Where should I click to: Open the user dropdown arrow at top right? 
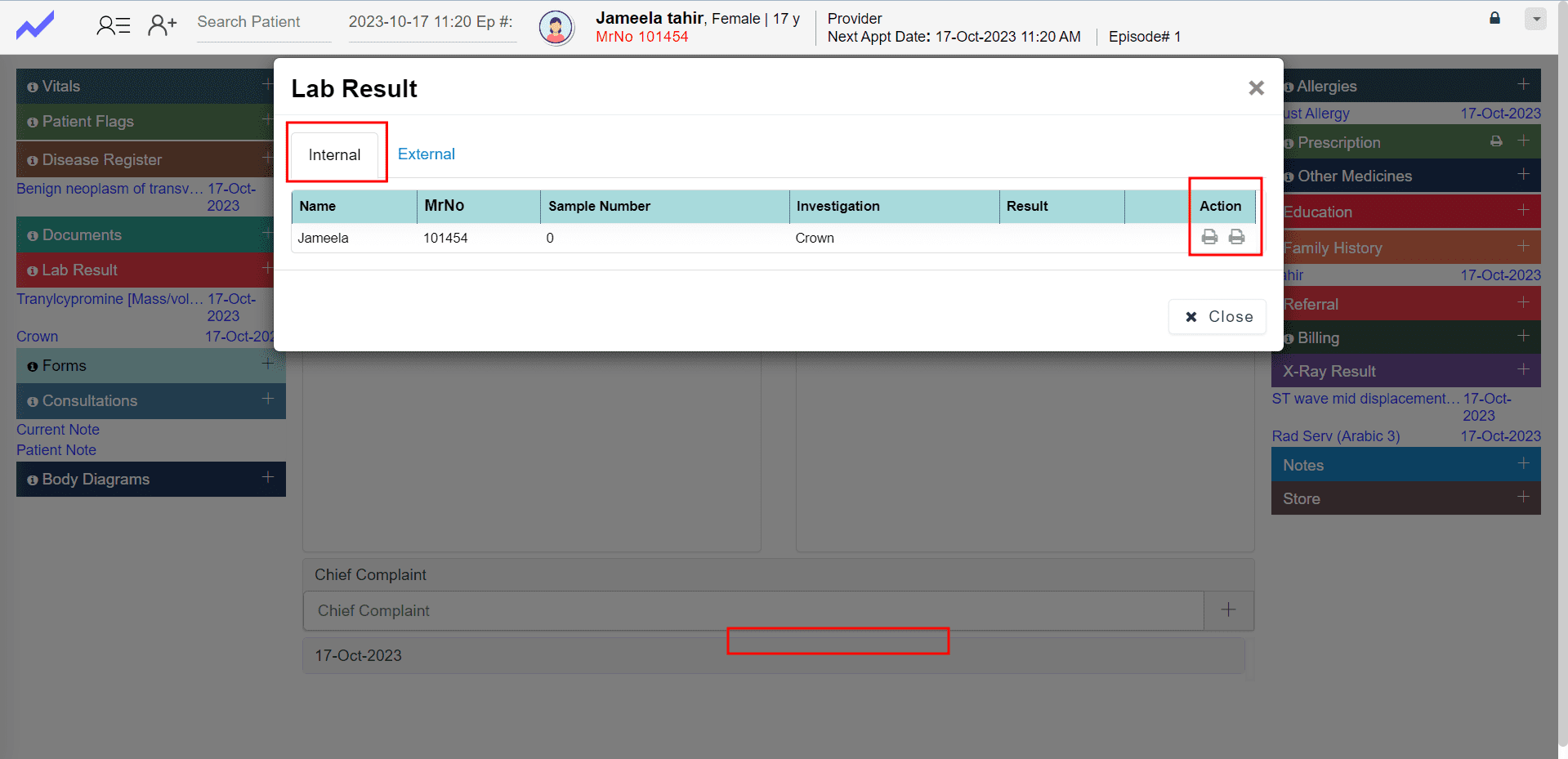pyautogui.click(x=1535, y=19)
